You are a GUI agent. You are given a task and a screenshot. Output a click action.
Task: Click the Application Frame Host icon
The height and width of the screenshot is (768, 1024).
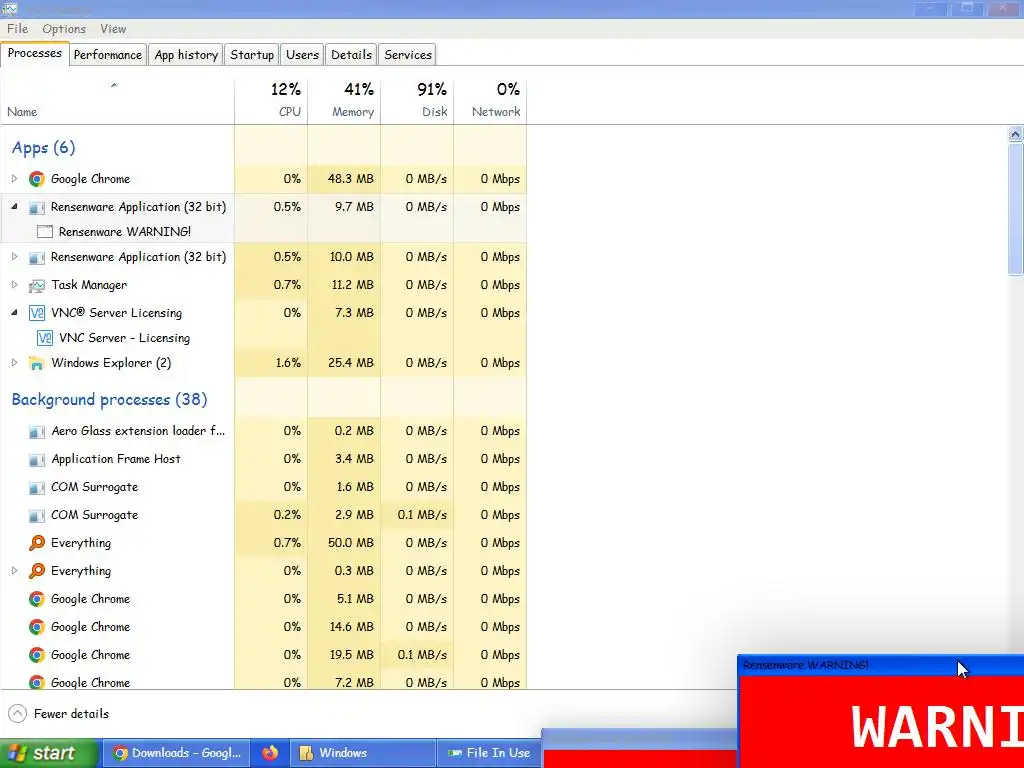[x=37, y=460]
